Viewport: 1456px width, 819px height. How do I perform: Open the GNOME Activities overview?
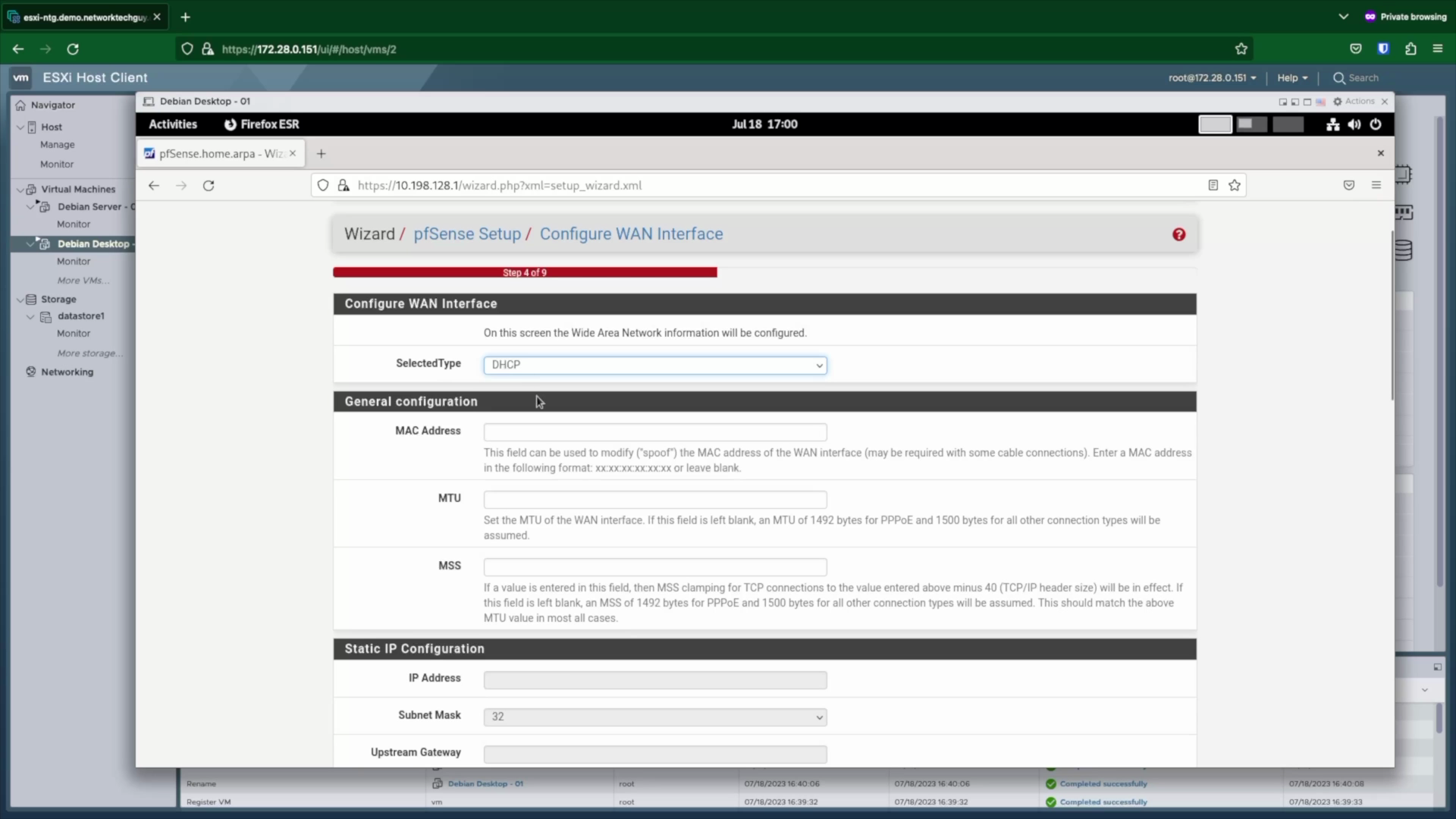click(173, 124)
